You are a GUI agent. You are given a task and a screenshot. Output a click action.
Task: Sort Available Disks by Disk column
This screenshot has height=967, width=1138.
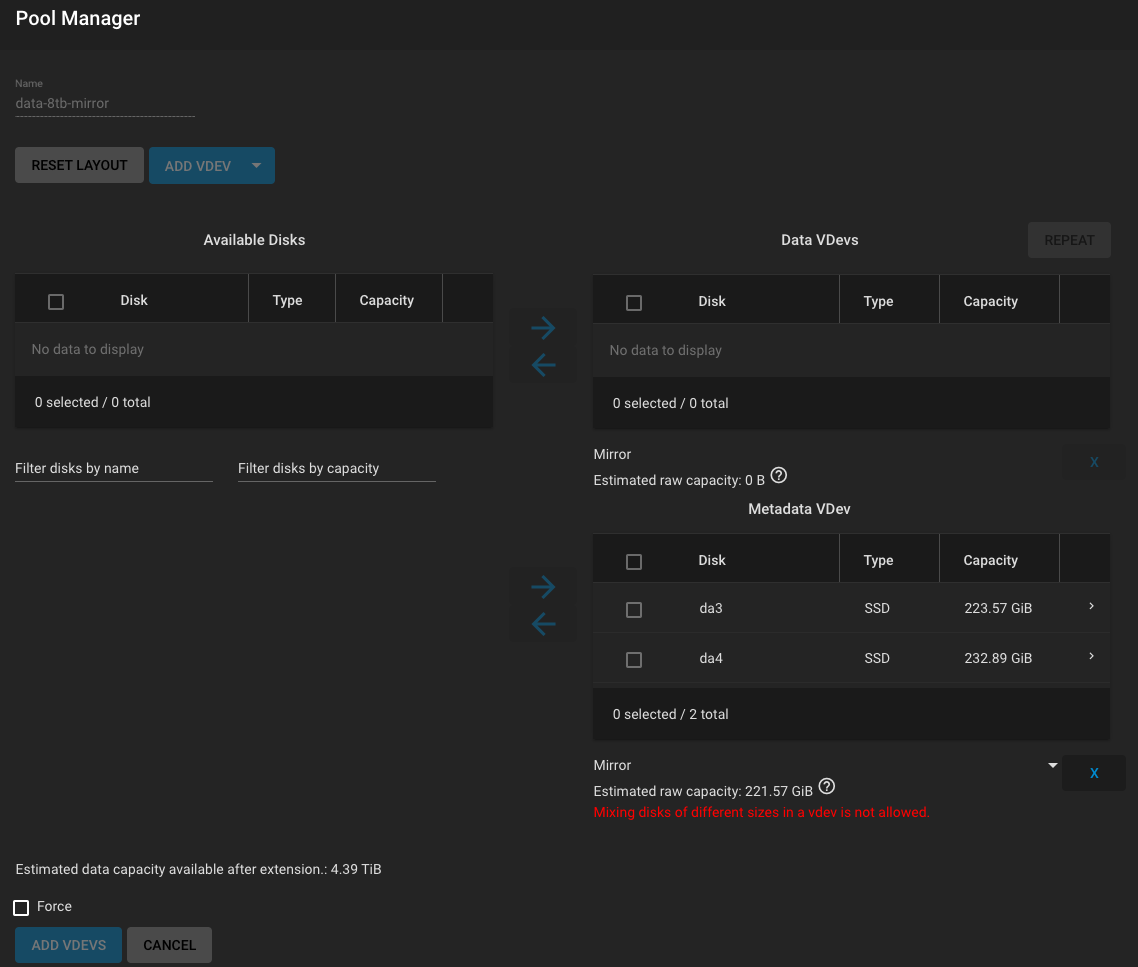tap(134, 300)
